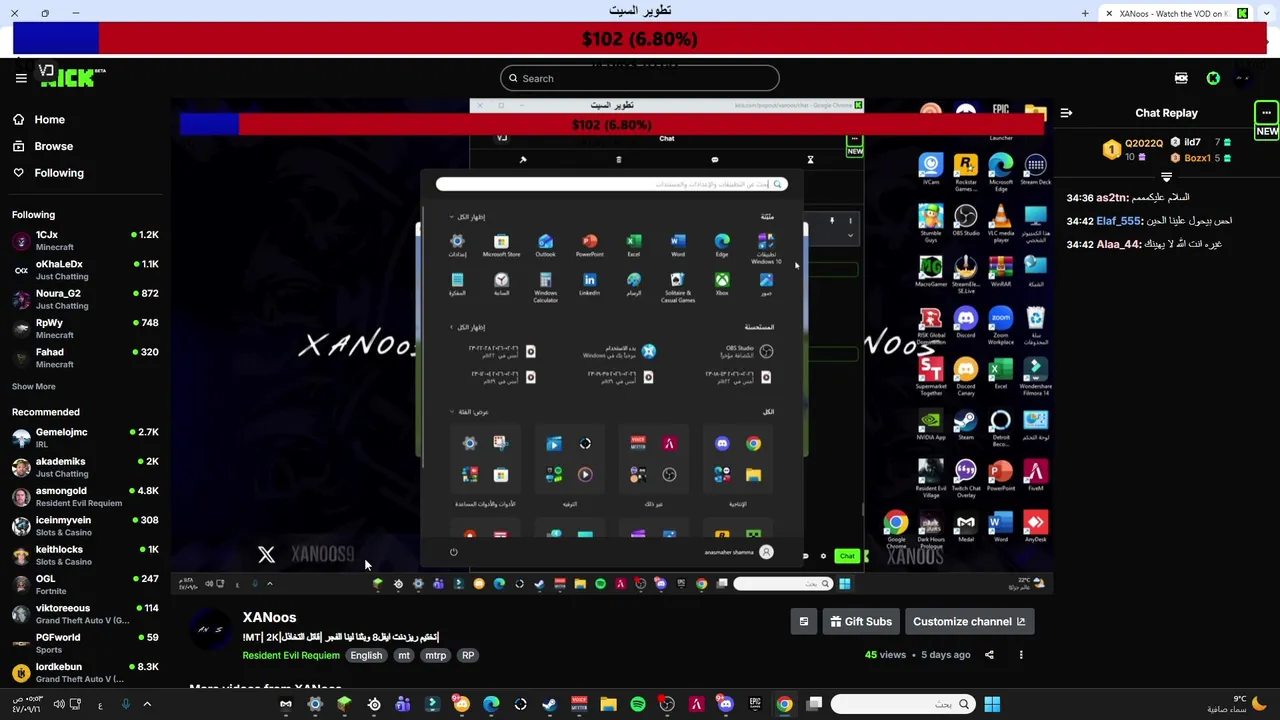
Task: Open Discord from the taskbar
Action: 726,704
